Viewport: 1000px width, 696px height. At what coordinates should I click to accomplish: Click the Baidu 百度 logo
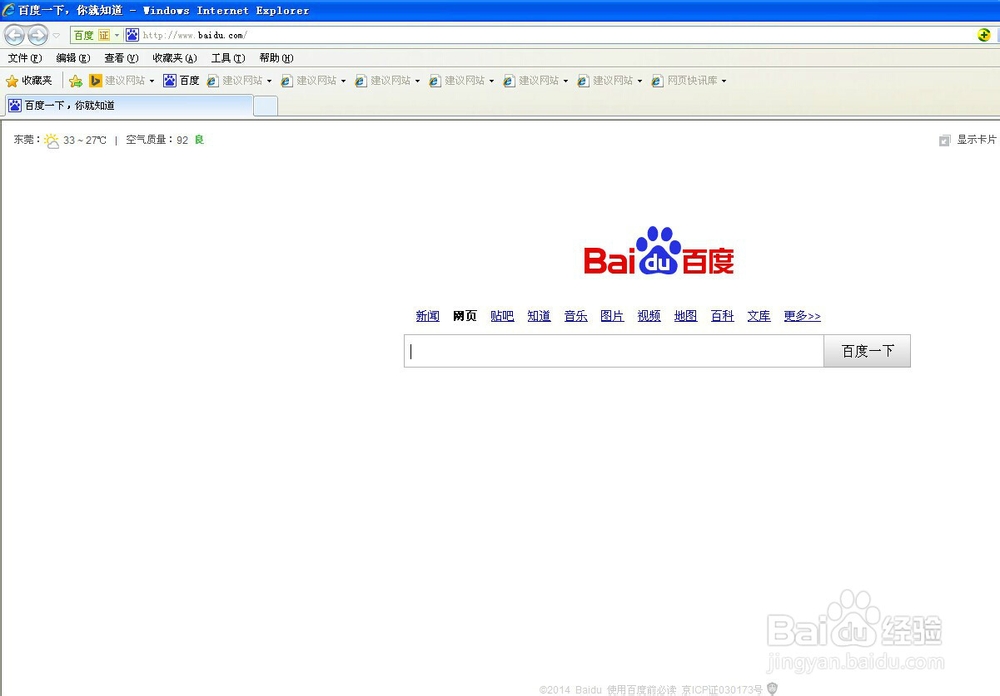[659, 251]
